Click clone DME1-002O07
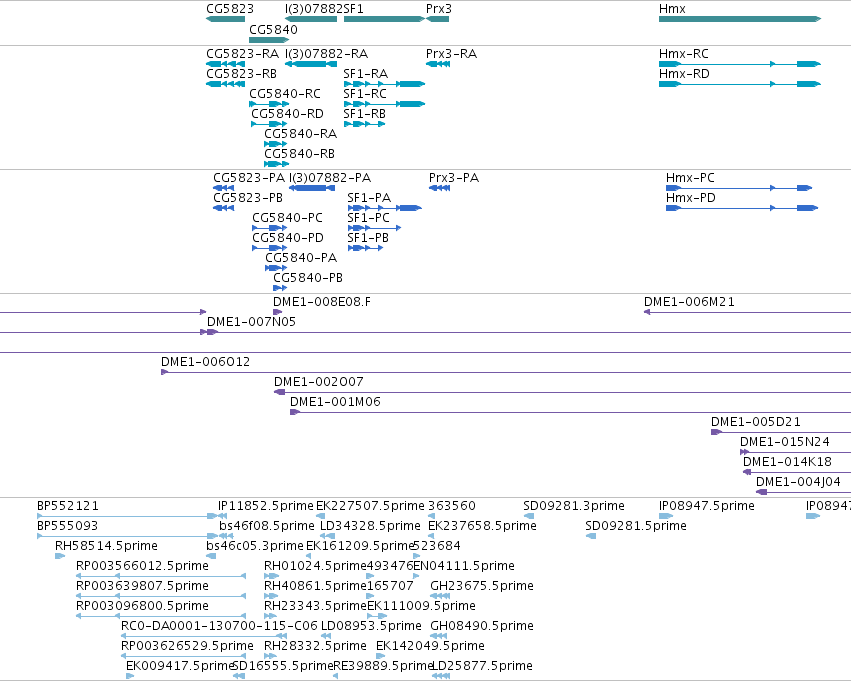 562,392
